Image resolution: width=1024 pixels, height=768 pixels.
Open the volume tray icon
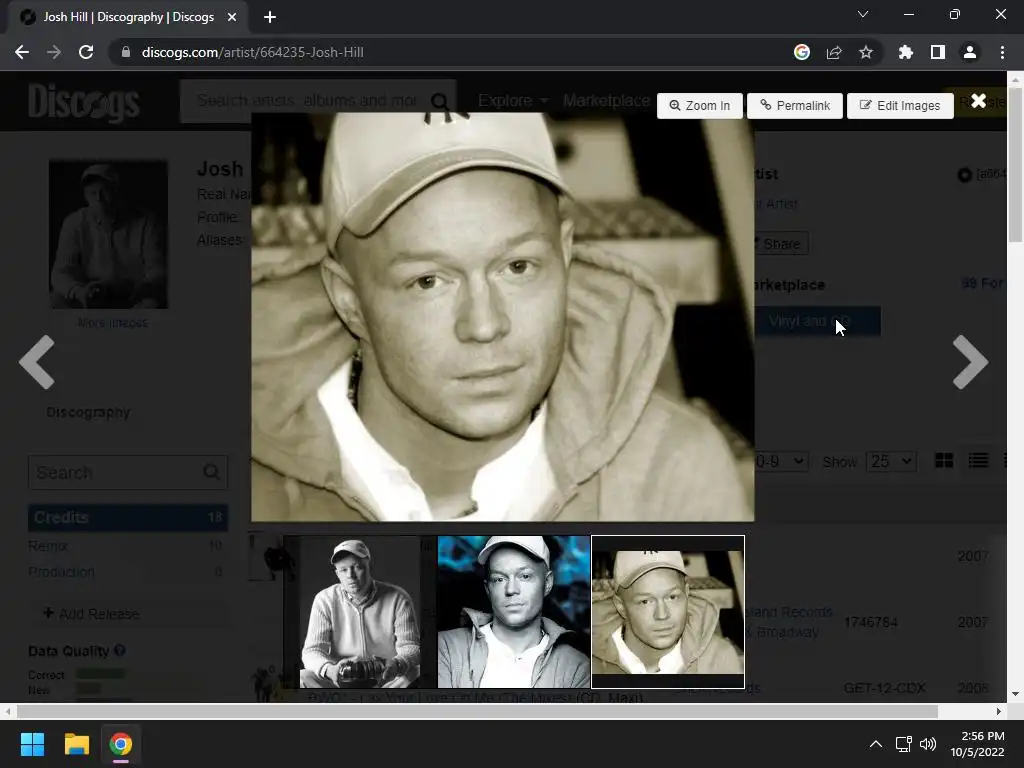(928, 744)
